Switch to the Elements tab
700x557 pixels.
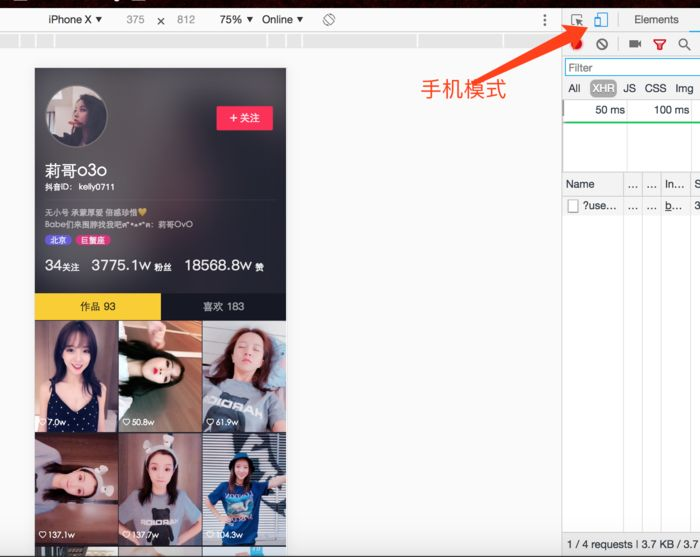(x=656, y=20)
